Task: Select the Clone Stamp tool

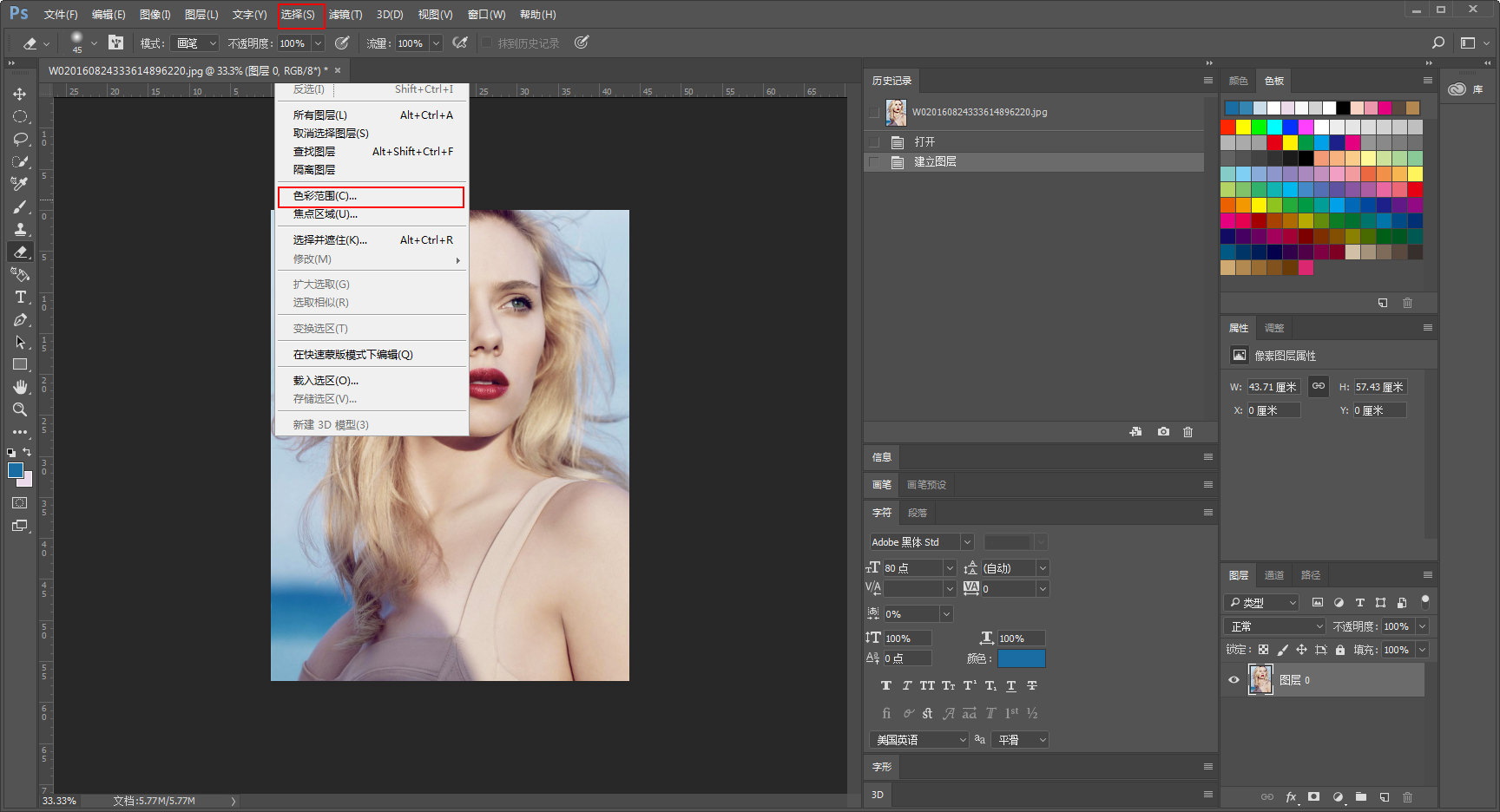Action: pos(19,229)
